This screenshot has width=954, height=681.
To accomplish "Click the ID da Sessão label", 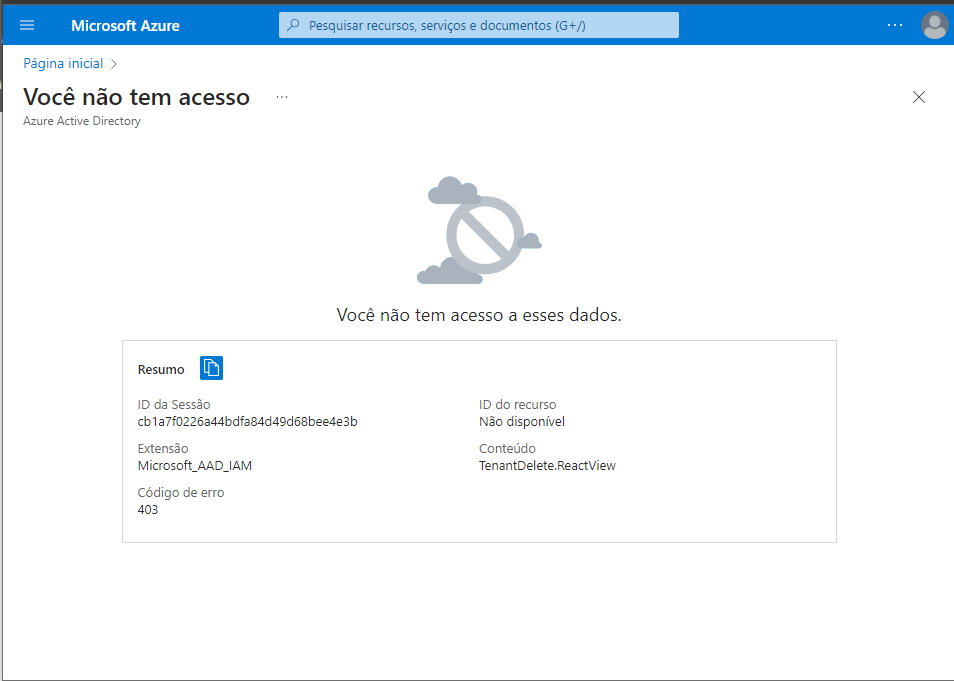I will 174,405.
